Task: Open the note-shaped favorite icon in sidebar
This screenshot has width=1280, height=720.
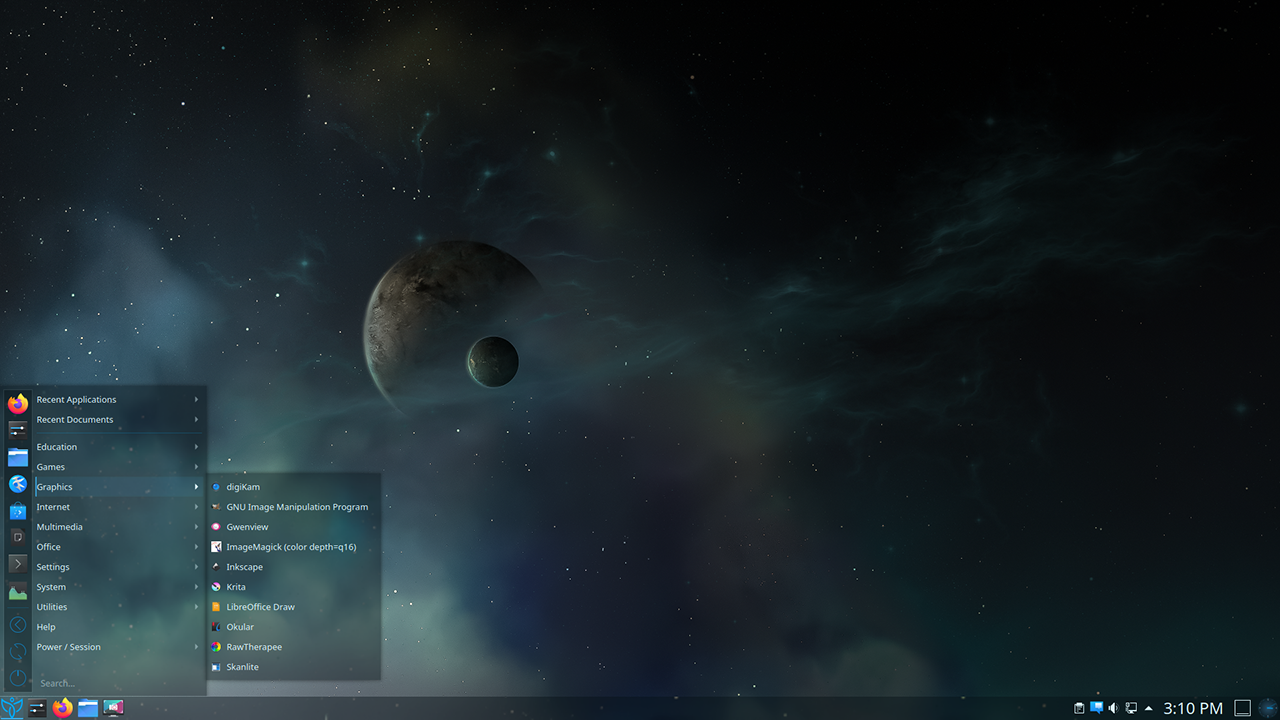Action: (18, 537)
